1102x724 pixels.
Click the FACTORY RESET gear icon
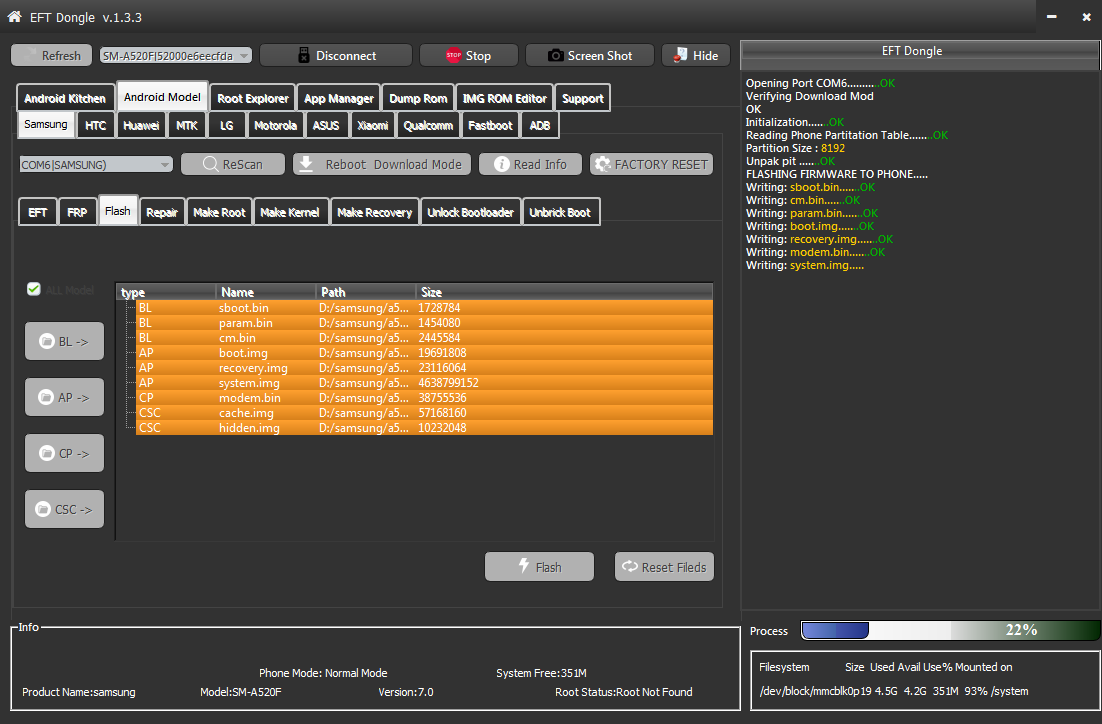[x=602, y=164]
